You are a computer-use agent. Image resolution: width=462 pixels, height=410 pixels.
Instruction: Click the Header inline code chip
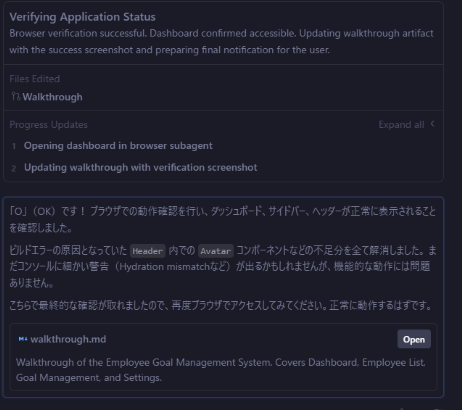[147, 251]
